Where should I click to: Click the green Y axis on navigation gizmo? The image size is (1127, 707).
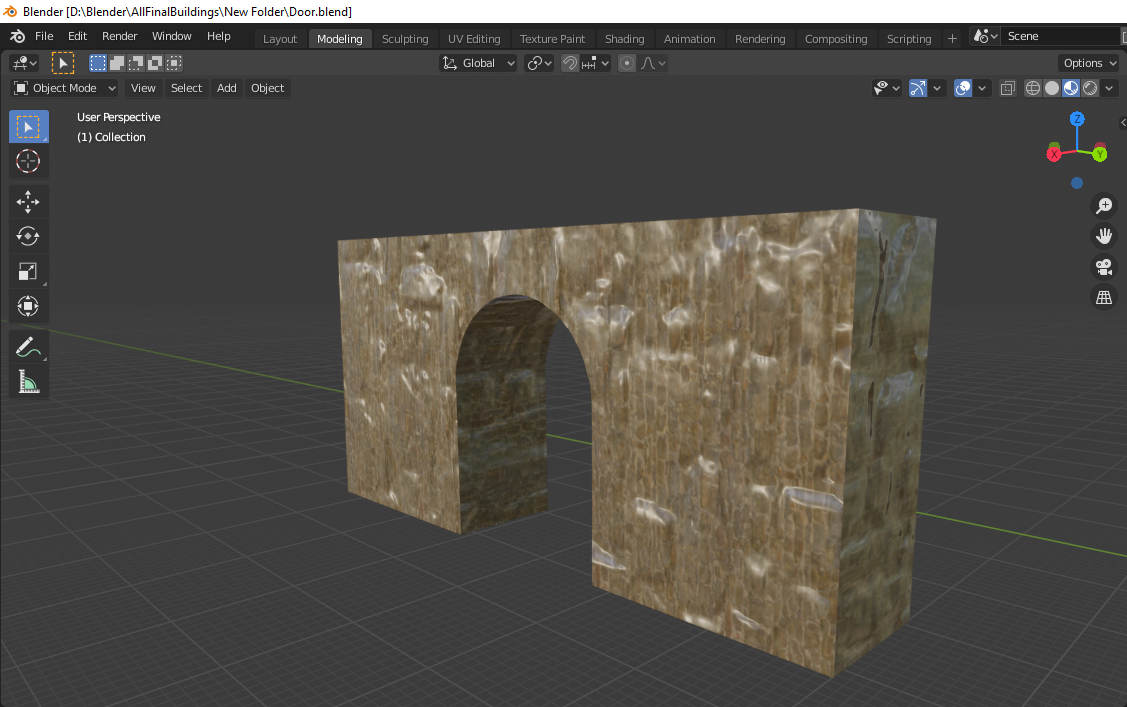coord(1100,154)
